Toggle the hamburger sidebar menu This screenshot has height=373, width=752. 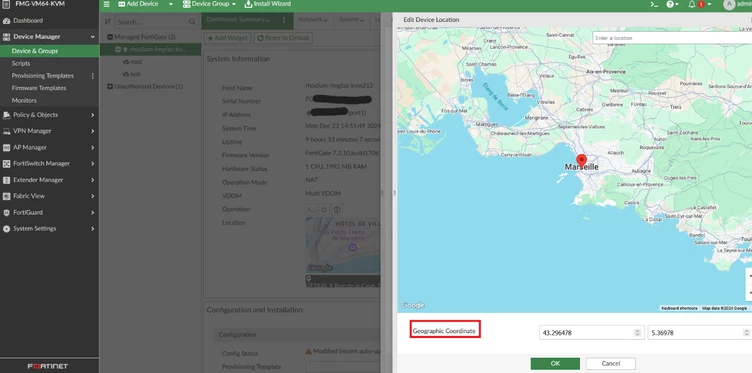click(106, 4)
